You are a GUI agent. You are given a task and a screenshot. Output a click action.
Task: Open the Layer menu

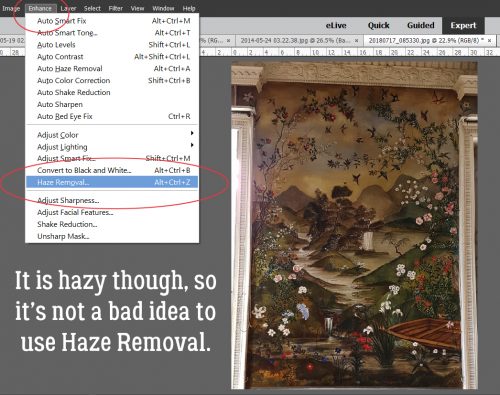coord(68,8)
